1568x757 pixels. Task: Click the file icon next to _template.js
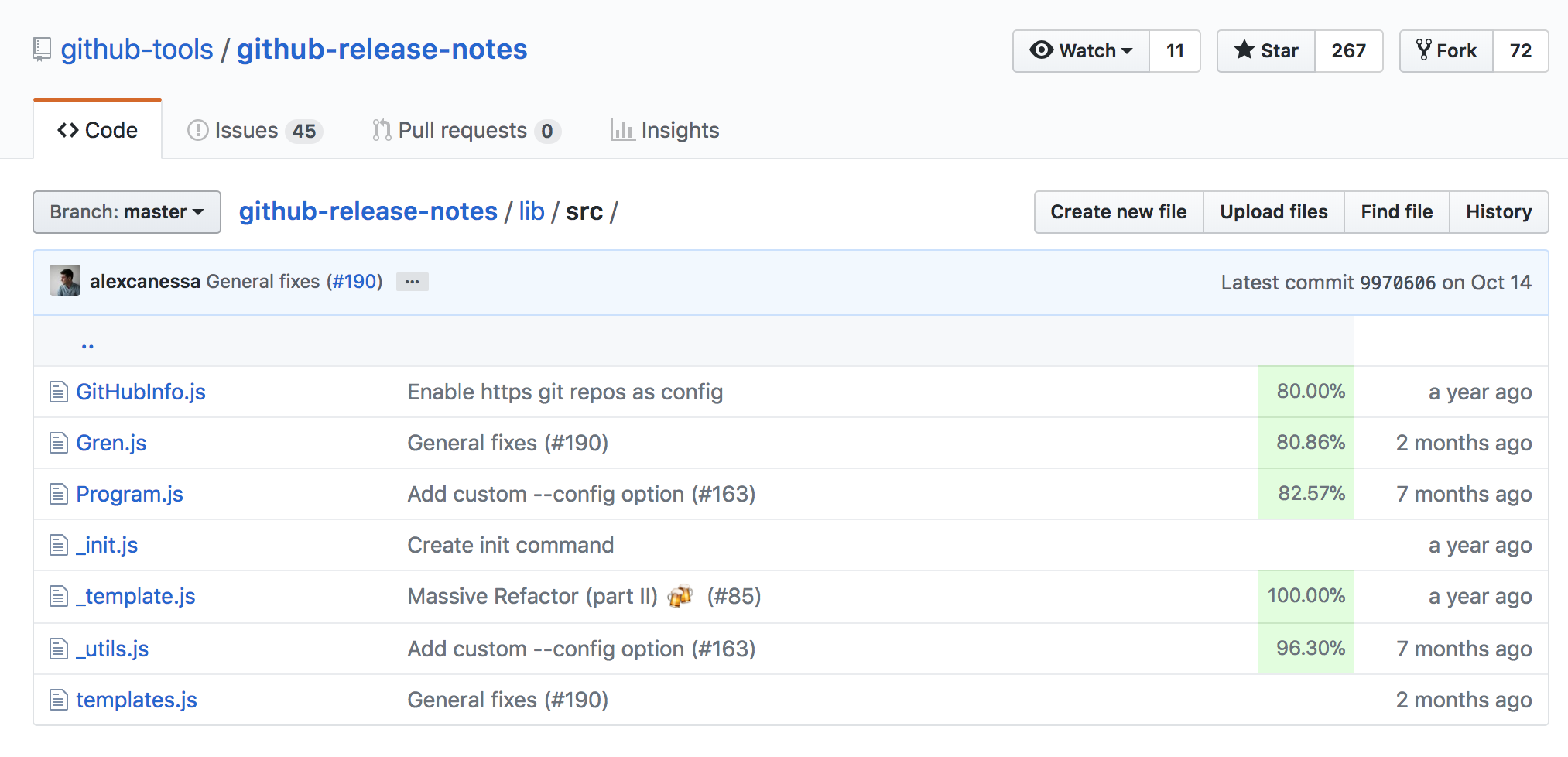pyautogui.click(x=59, y=596)
